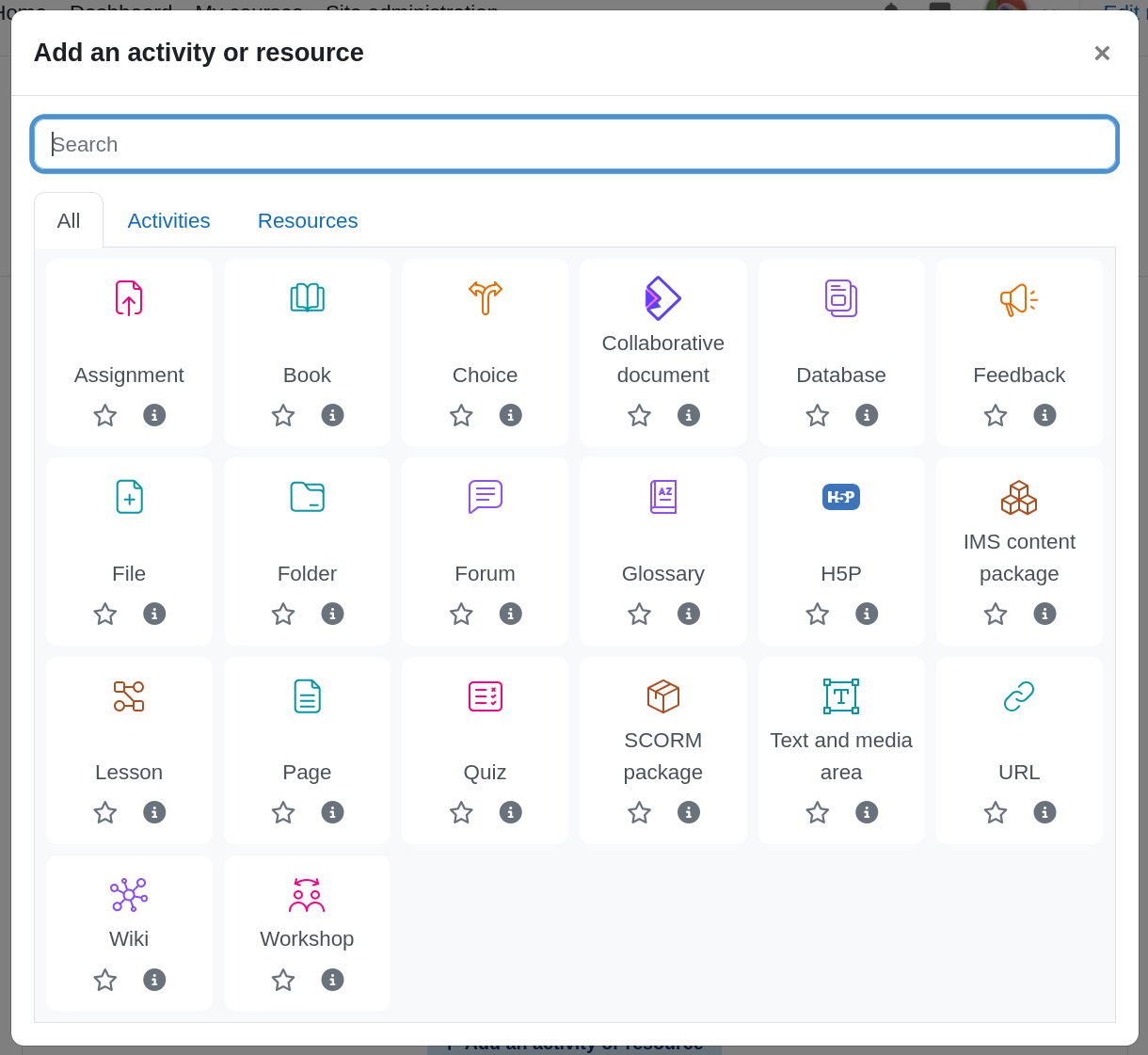1148x1055 pixels.
Task: Pick the Forum activity icon
Action: point(485,497)
